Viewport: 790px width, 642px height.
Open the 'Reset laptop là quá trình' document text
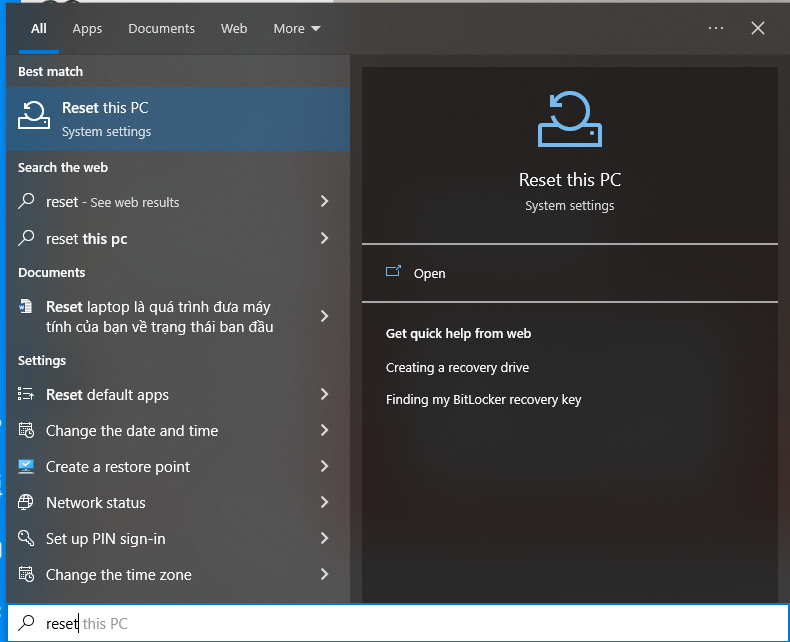click(x=159, y=316)
